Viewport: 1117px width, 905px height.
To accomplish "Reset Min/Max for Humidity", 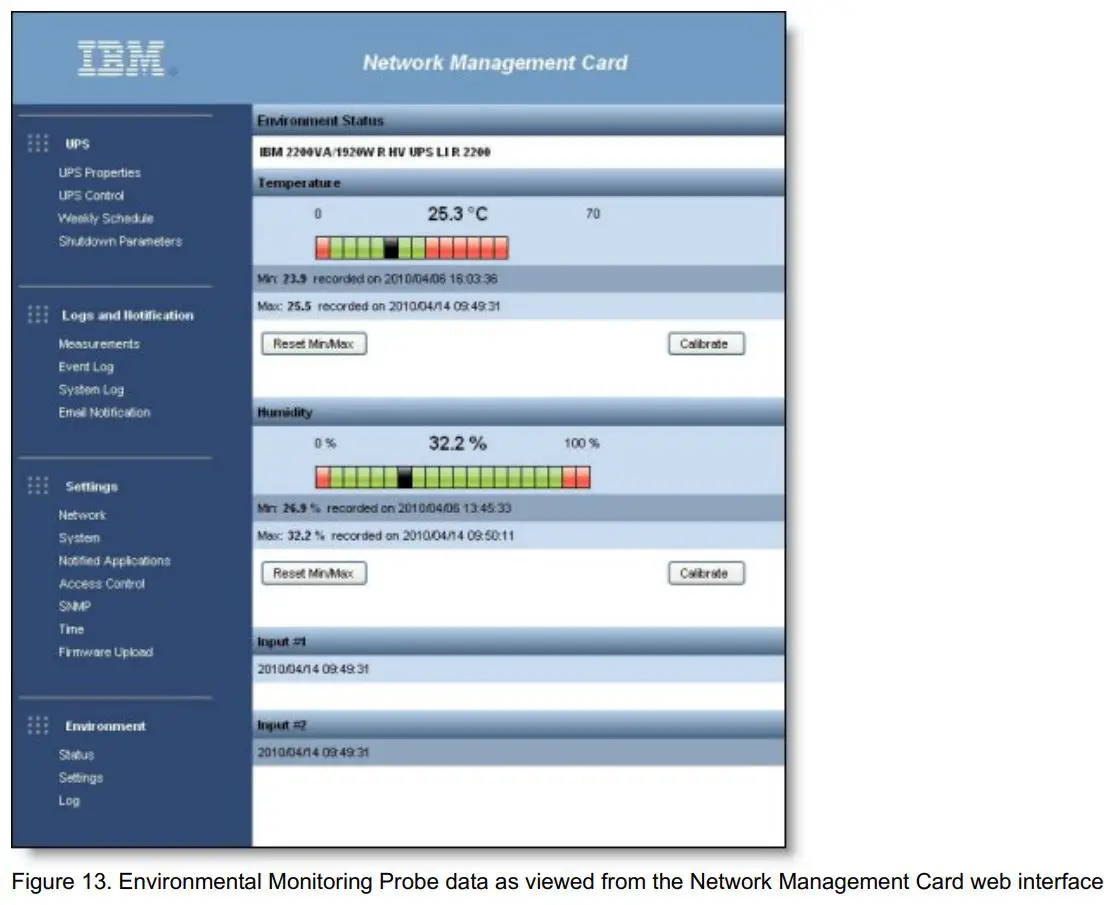I will tap(314, 573).
